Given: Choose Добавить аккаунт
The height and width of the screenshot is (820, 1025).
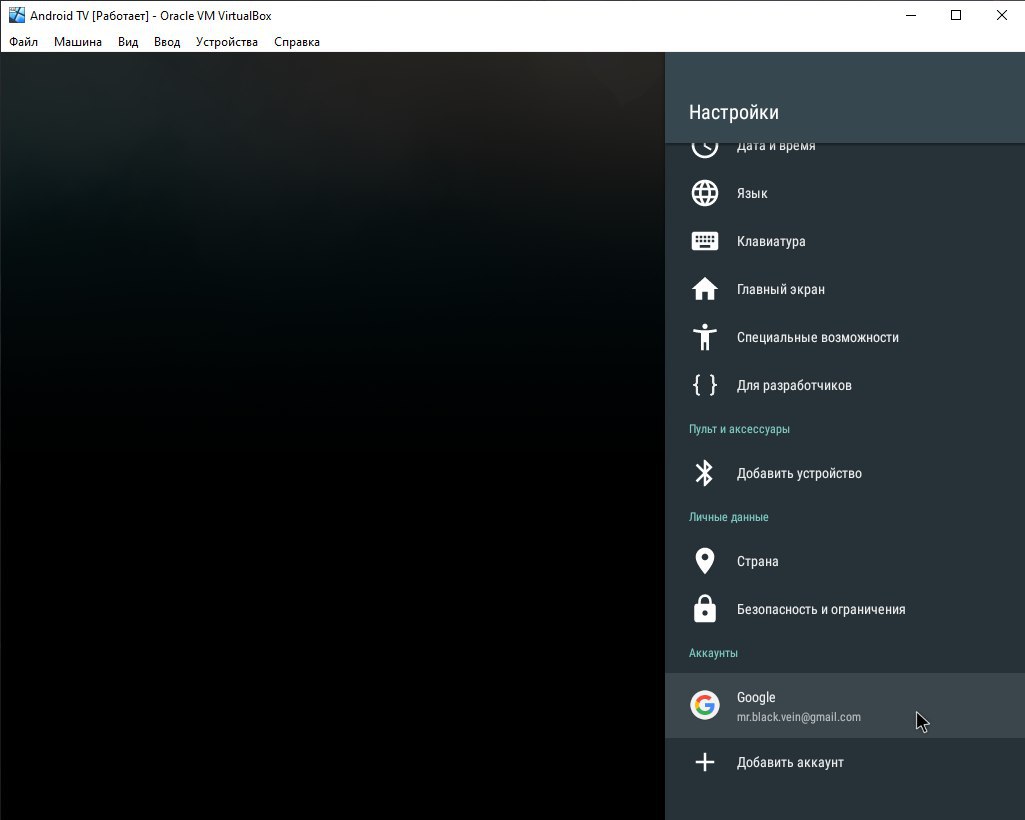Looking at the screenshot, I should [845, 762].
